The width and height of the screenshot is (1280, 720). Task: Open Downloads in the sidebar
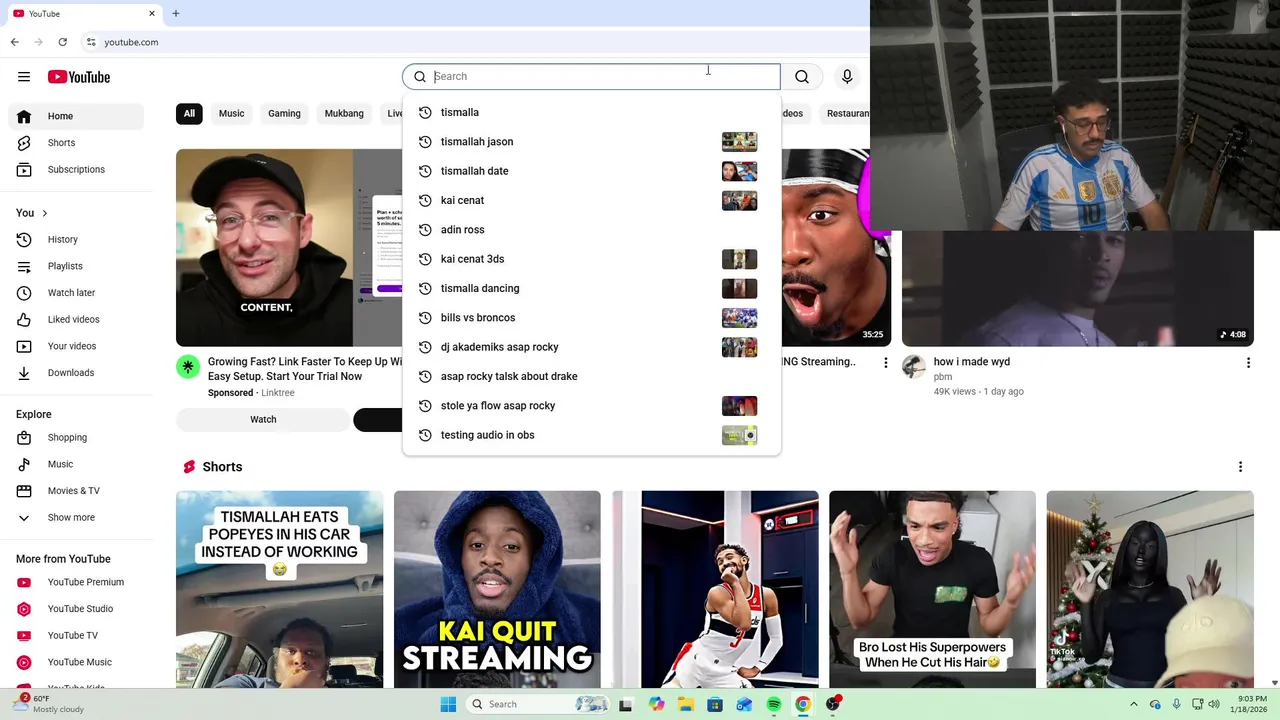pos(76,373)
